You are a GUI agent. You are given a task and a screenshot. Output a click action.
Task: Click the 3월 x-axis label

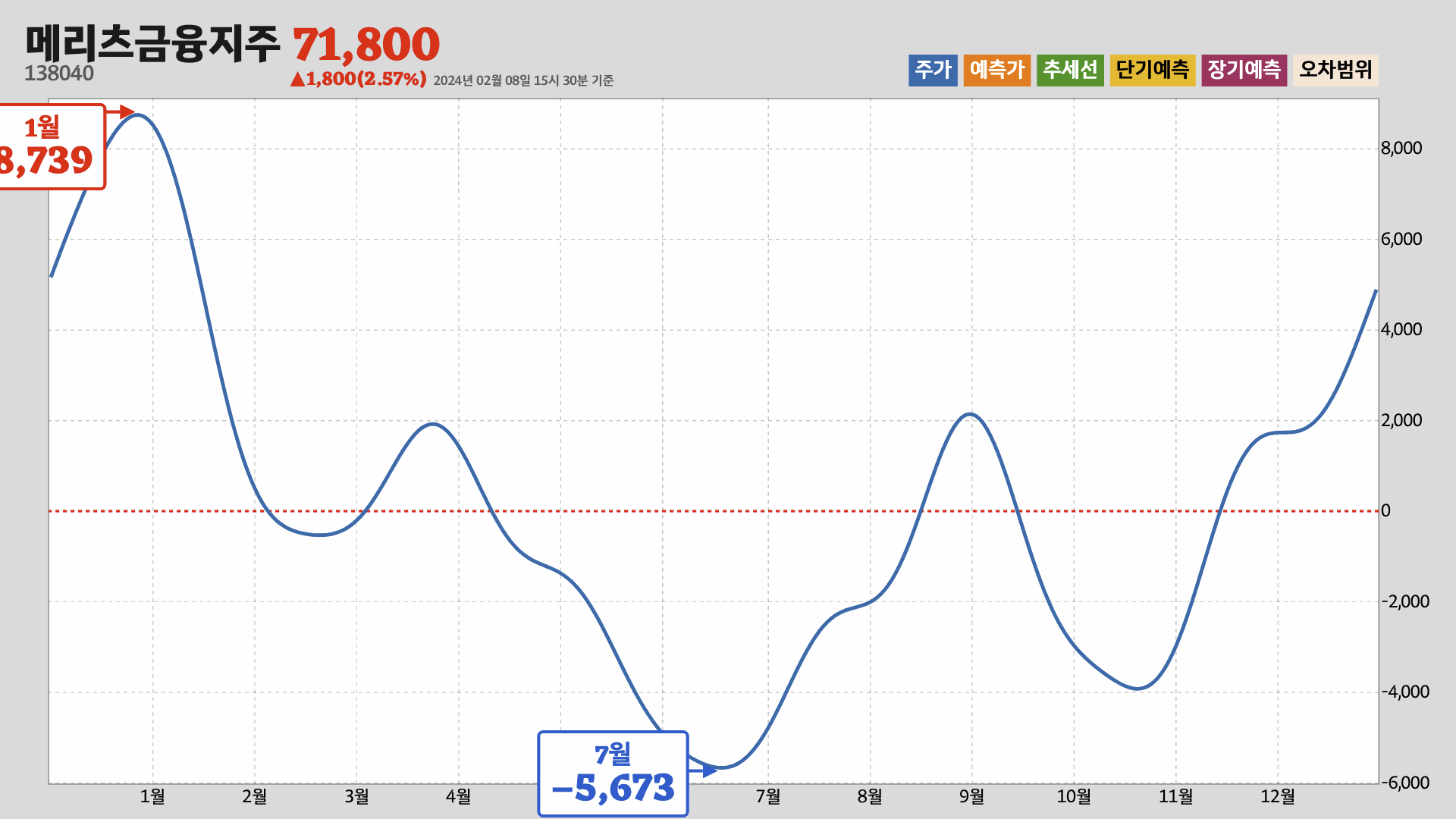(356, 796)
